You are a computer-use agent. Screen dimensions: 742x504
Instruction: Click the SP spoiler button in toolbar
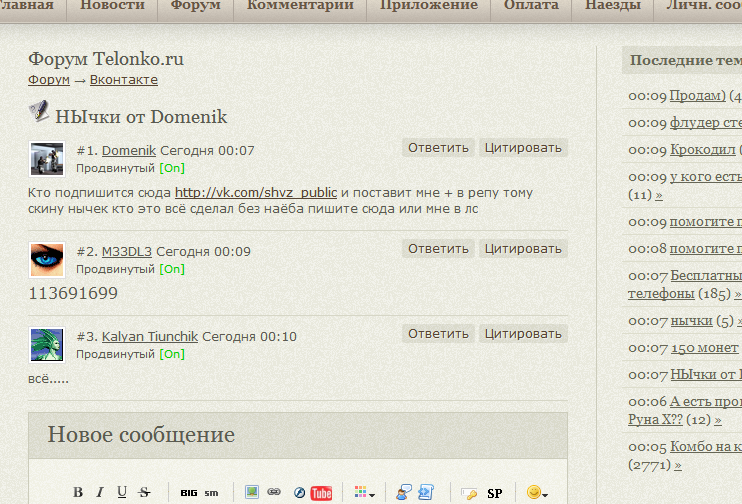[x=494, y=493]
